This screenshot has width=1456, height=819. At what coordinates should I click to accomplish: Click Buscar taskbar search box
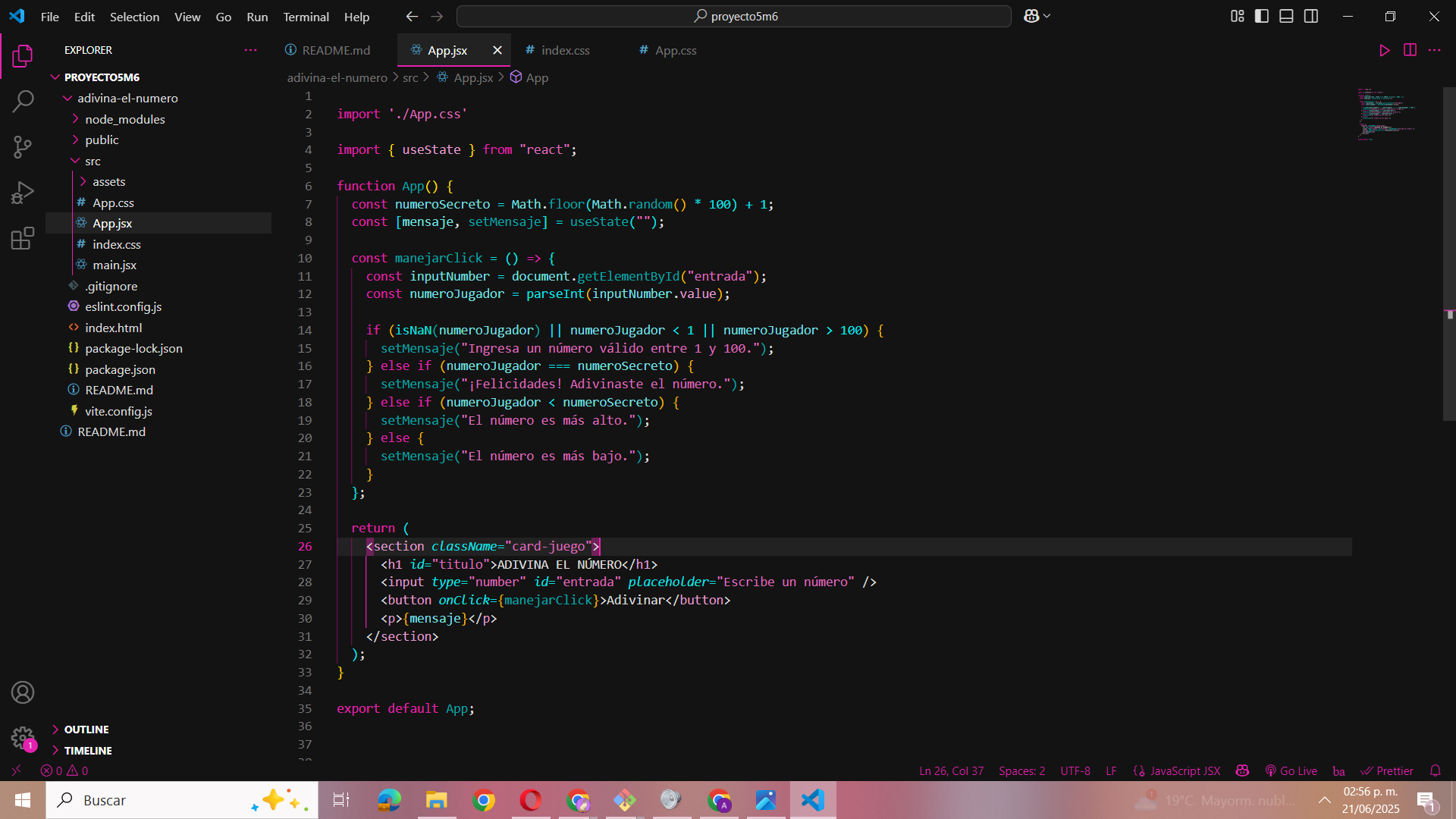[182, 800]
